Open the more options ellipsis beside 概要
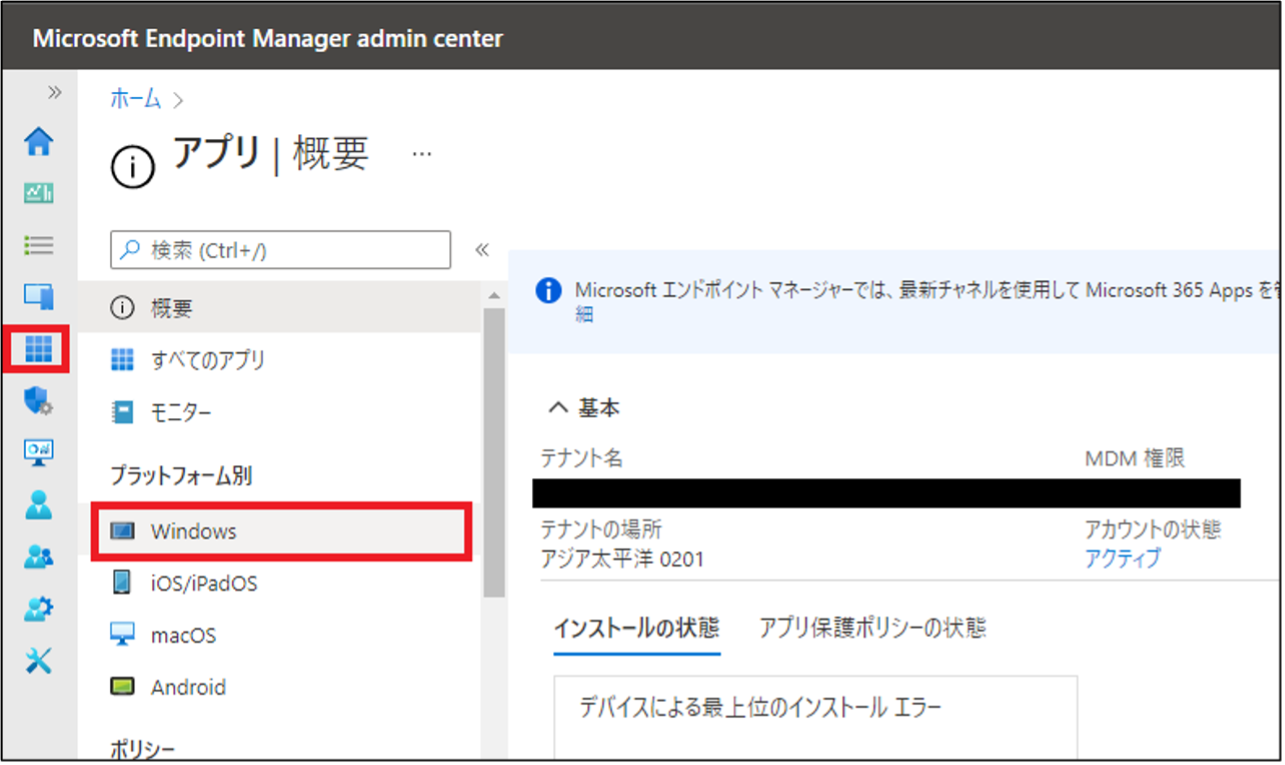This screenshot has height=765, width=1285. 422,154
